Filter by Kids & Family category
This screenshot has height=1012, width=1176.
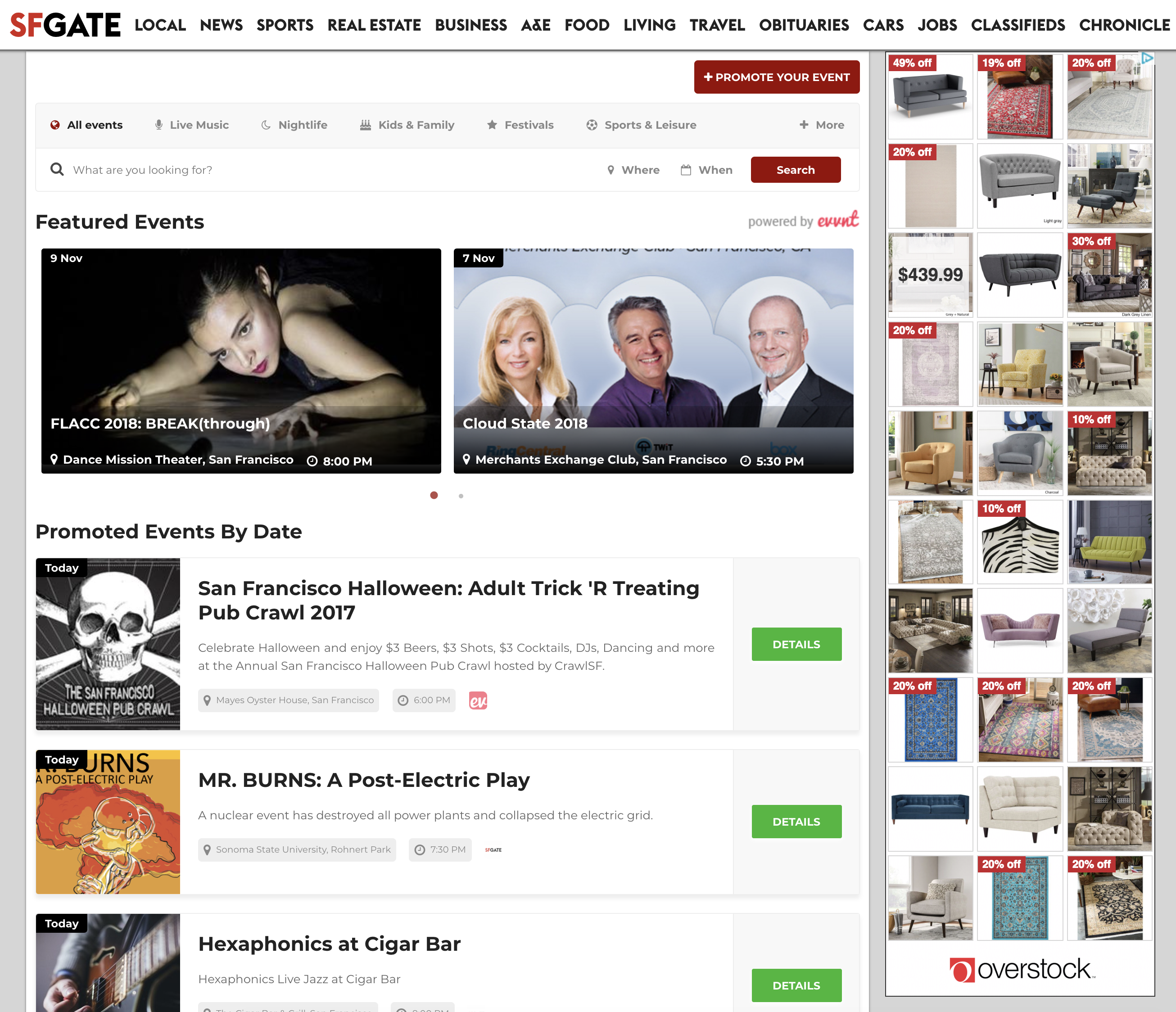pyautogui.click(x=407, y=125)
